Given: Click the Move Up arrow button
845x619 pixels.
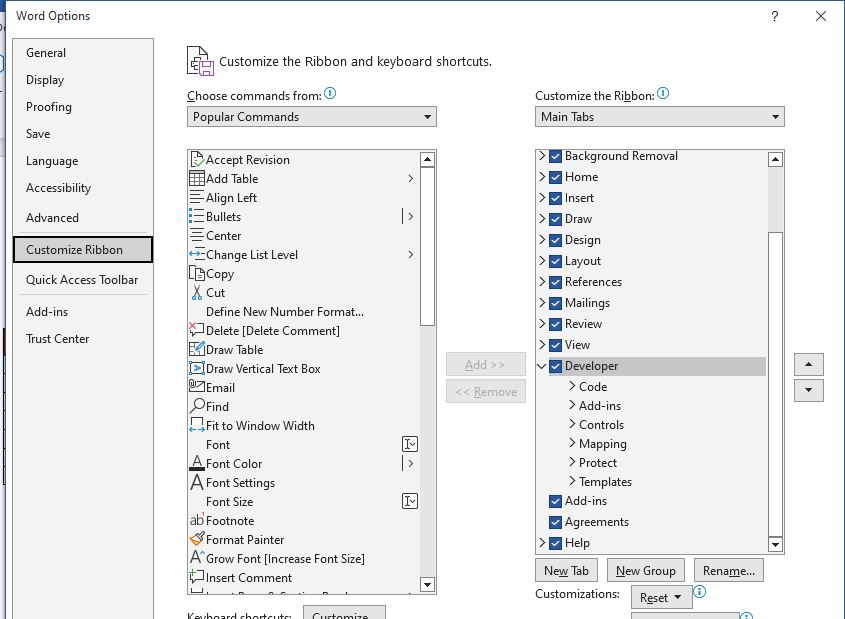Looking at the screenshot, I should click(x=808, y=364).
